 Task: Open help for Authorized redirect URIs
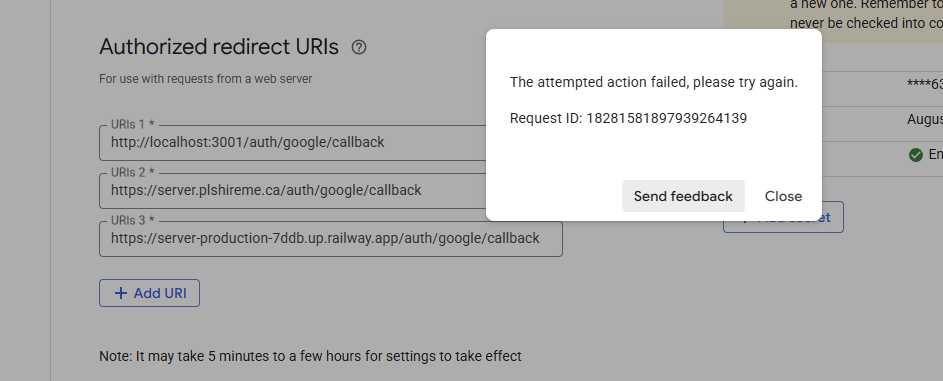pyautogui.click(x=359, y=47)
